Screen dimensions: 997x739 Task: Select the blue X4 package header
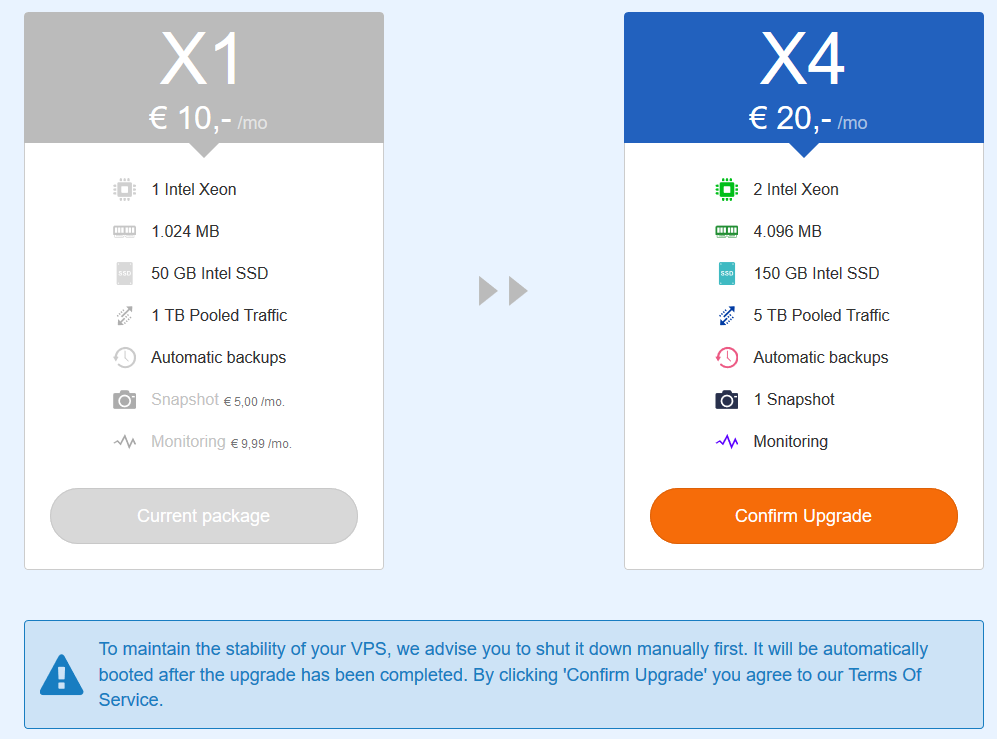804,78
